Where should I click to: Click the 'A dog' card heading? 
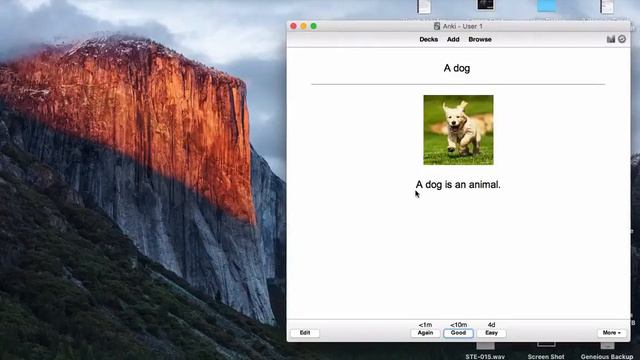[x=457, y=68]
